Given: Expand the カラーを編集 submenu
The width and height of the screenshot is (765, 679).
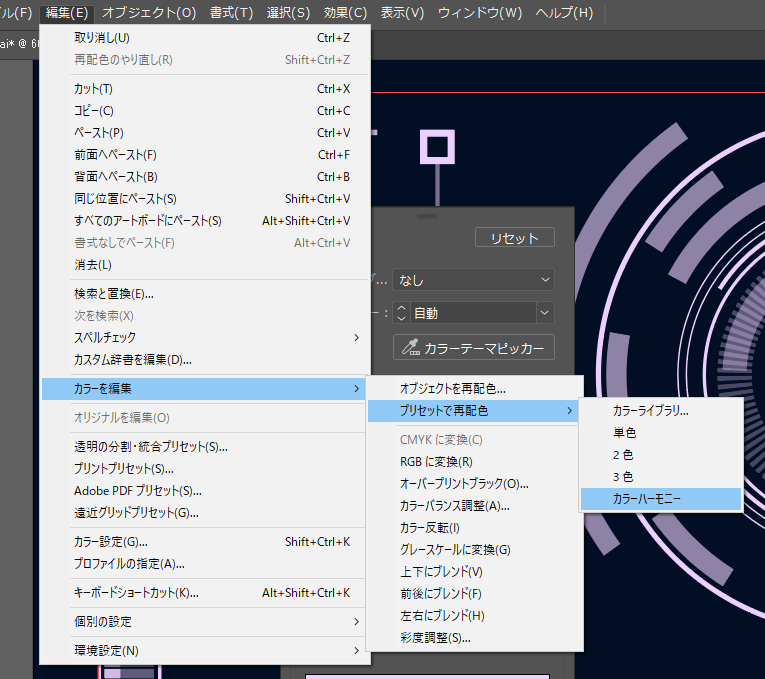Looking at the screenshot, I should click(203, 389).
